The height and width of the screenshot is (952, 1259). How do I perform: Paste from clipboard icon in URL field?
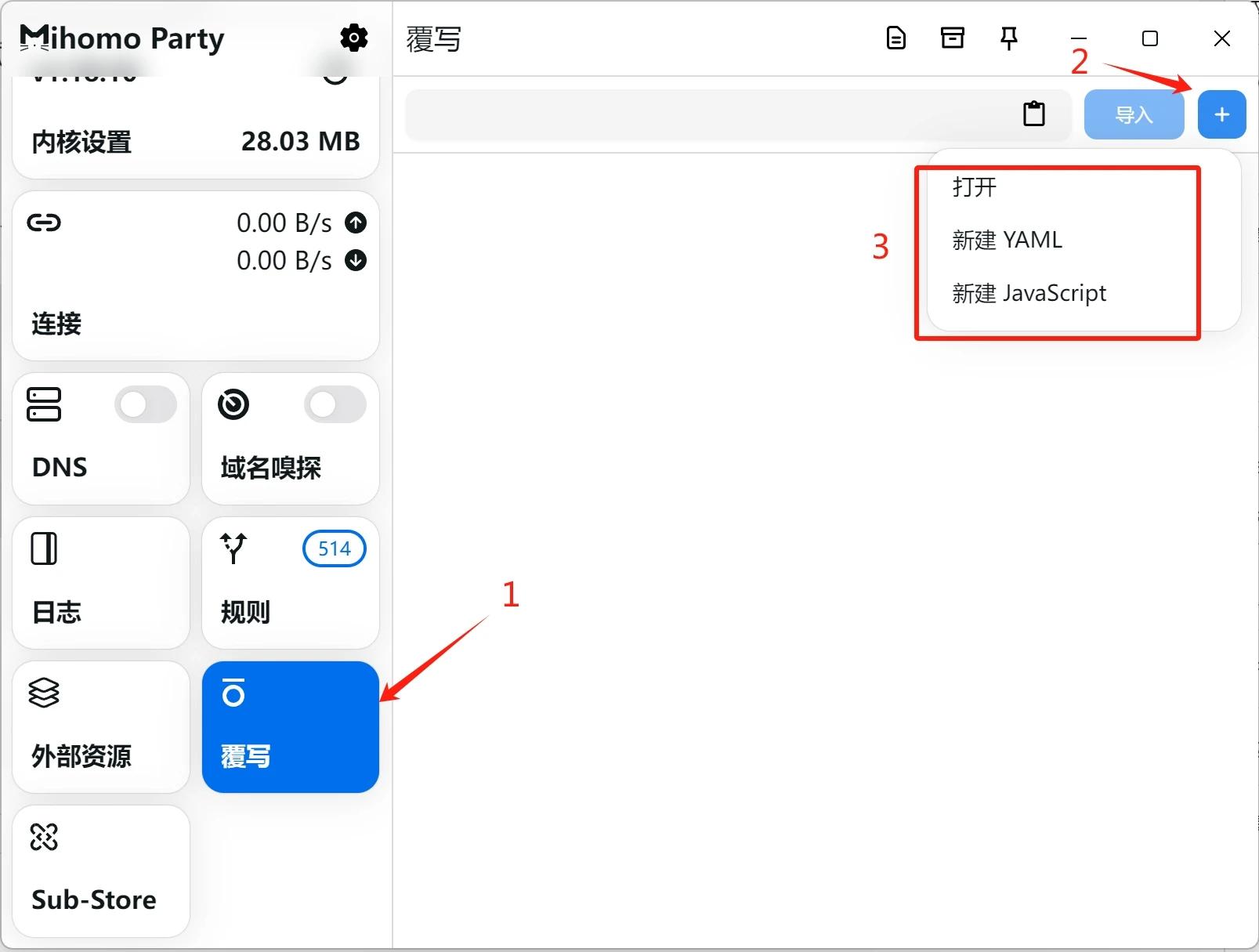point(1034,114)
